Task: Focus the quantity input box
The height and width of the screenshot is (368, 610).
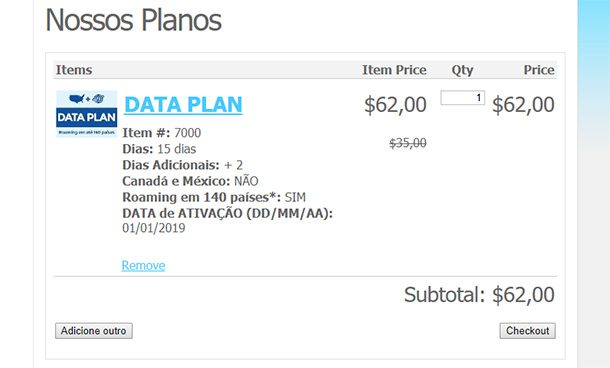Action: [463, 98]
